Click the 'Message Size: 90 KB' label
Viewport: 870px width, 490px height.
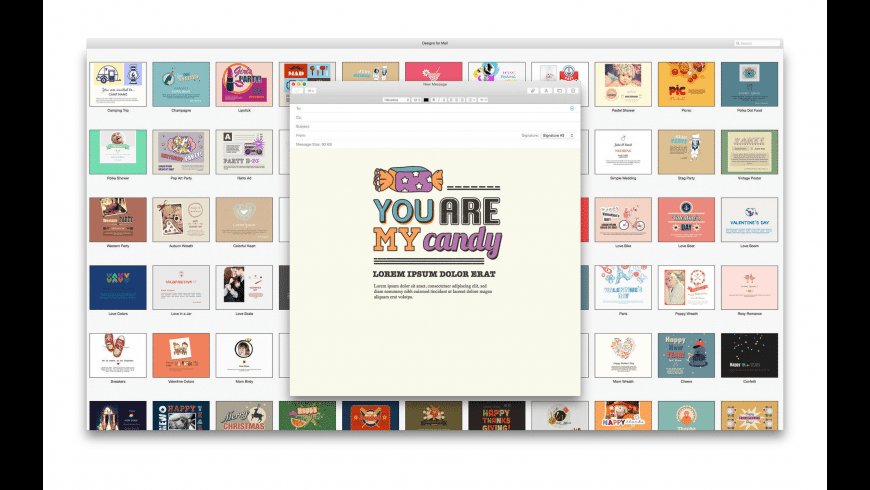(x=314, y=144)
